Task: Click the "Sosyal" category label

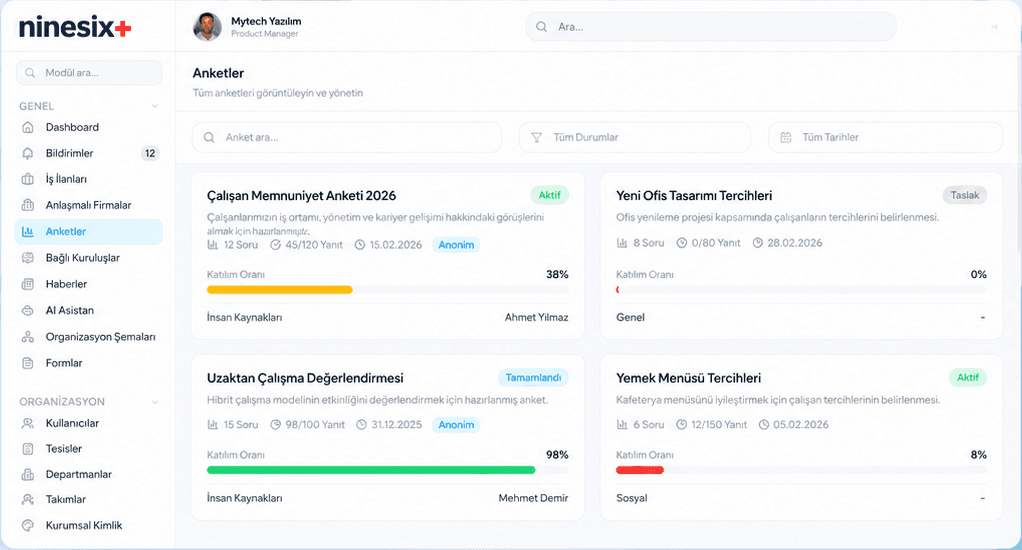Action: click(632, 498)
